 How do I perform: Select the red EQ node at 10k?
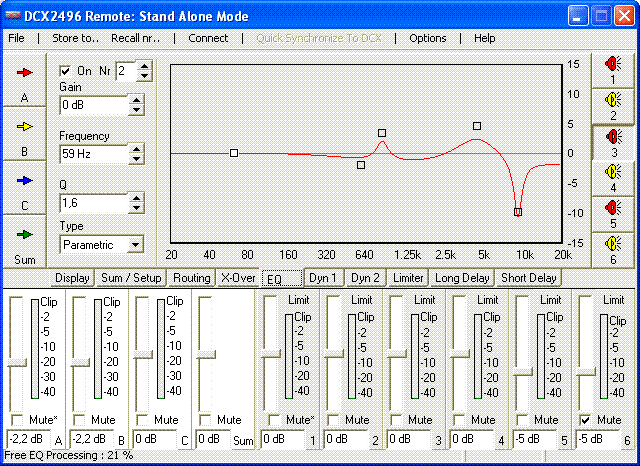[518, 212]
